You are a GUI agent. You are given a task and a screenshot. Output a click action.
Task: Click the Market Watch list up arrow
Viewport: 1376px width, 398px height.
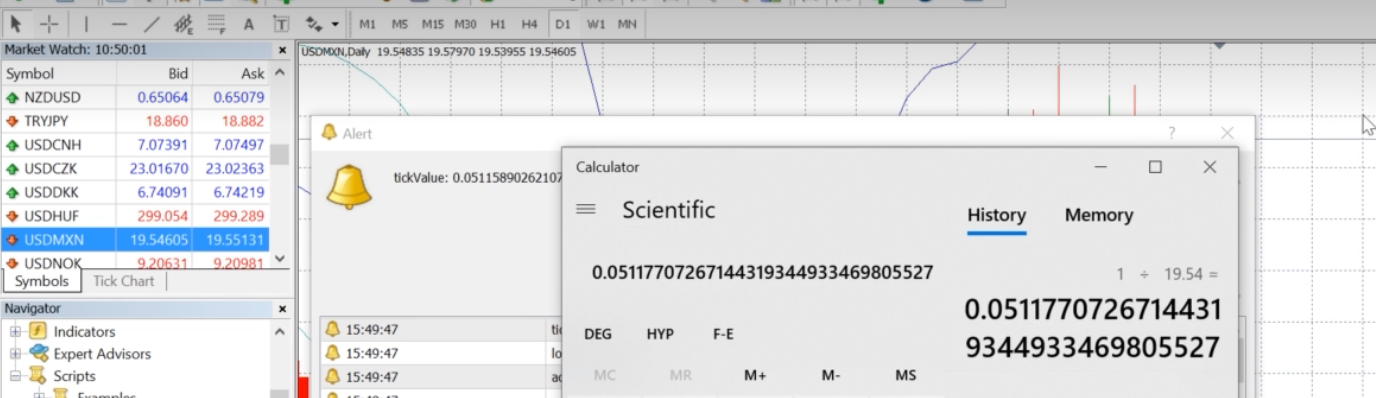[x=280, y=73]
